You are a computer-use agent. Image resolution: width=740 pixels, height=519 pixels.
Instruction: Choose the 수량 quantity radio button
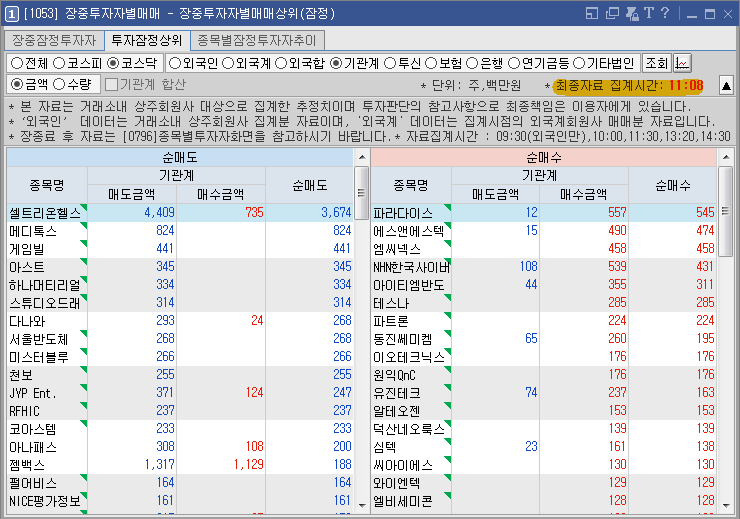point(59,84)
